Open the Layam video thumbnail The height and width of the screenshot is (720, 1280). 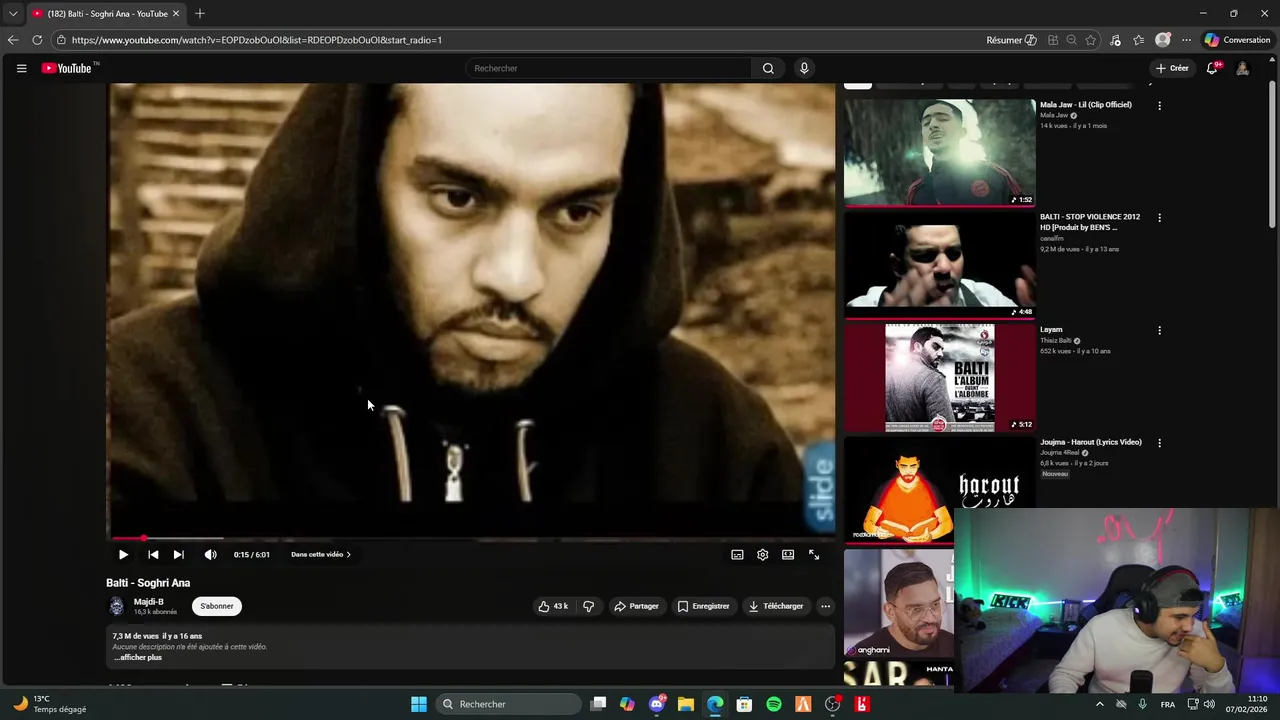[x=940, y=377]
